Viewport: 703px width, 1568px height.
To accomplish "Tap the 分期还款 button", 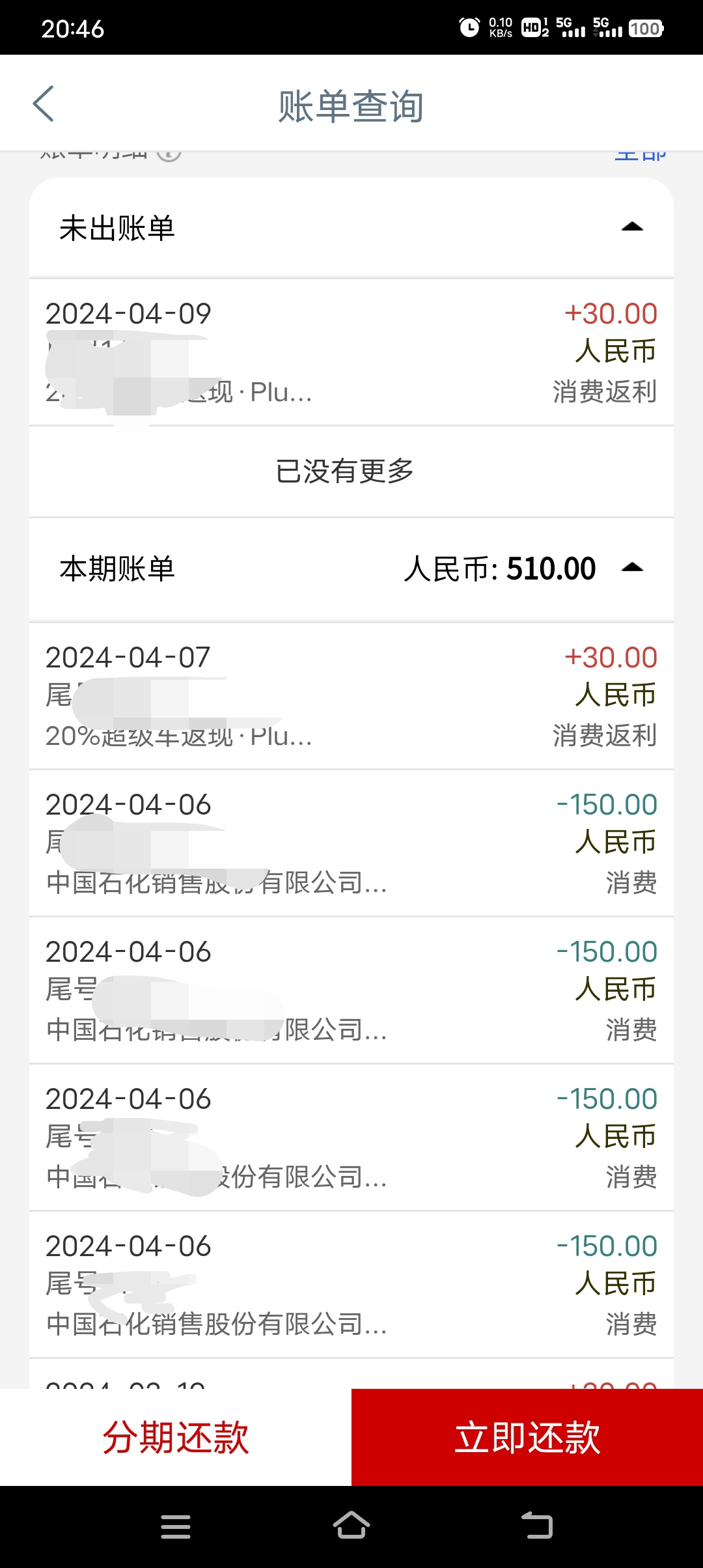I will coord(176,1437).
